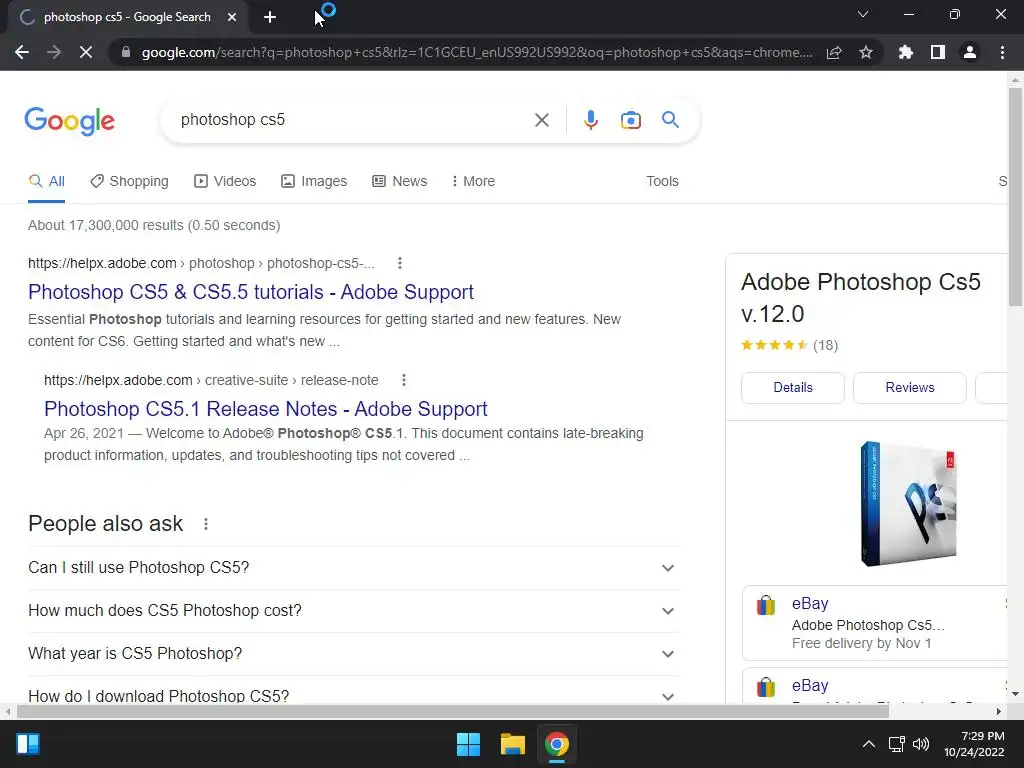The width and height of the screenshot is (1024, 768).
Task: Click the scroll right arrow
Action: click(x=999, y=711)
